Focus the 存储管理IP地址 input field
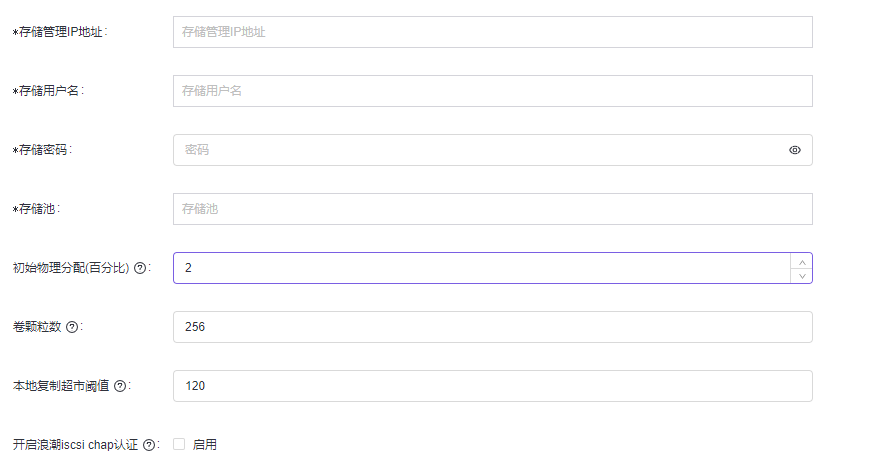Screen dimensions: 879x470 (492, 32)
